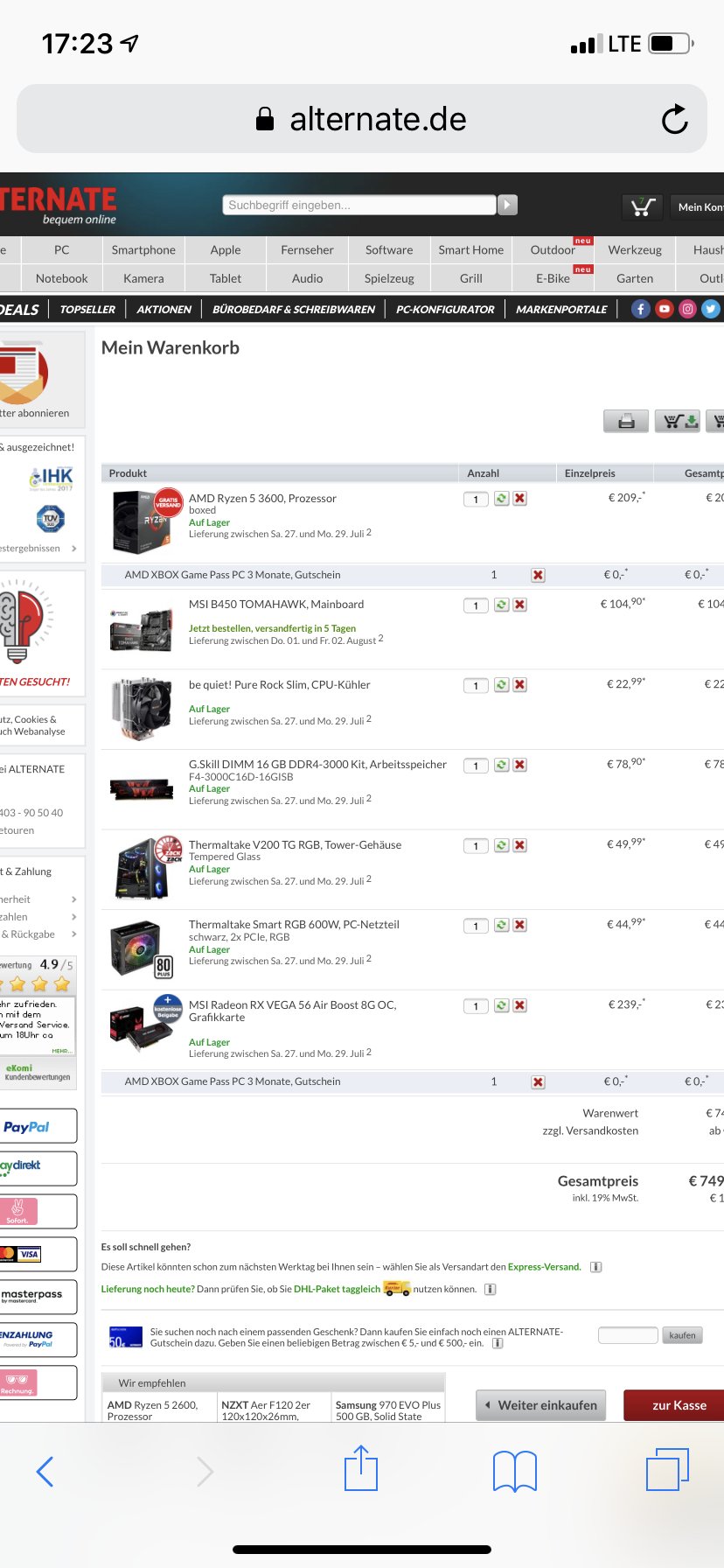Open the Smart Home category
The image size is (724, 1568).
471,250
